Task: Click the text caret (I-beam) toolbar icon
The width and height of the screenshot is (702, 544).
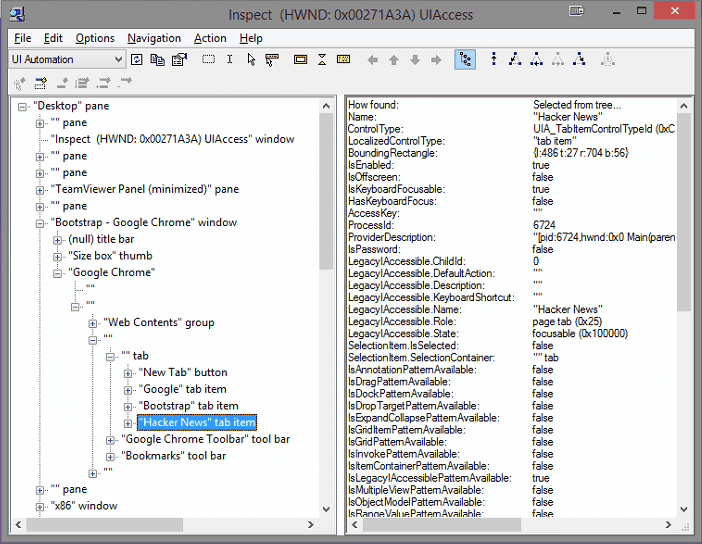Action: click(x=229, y=60)
